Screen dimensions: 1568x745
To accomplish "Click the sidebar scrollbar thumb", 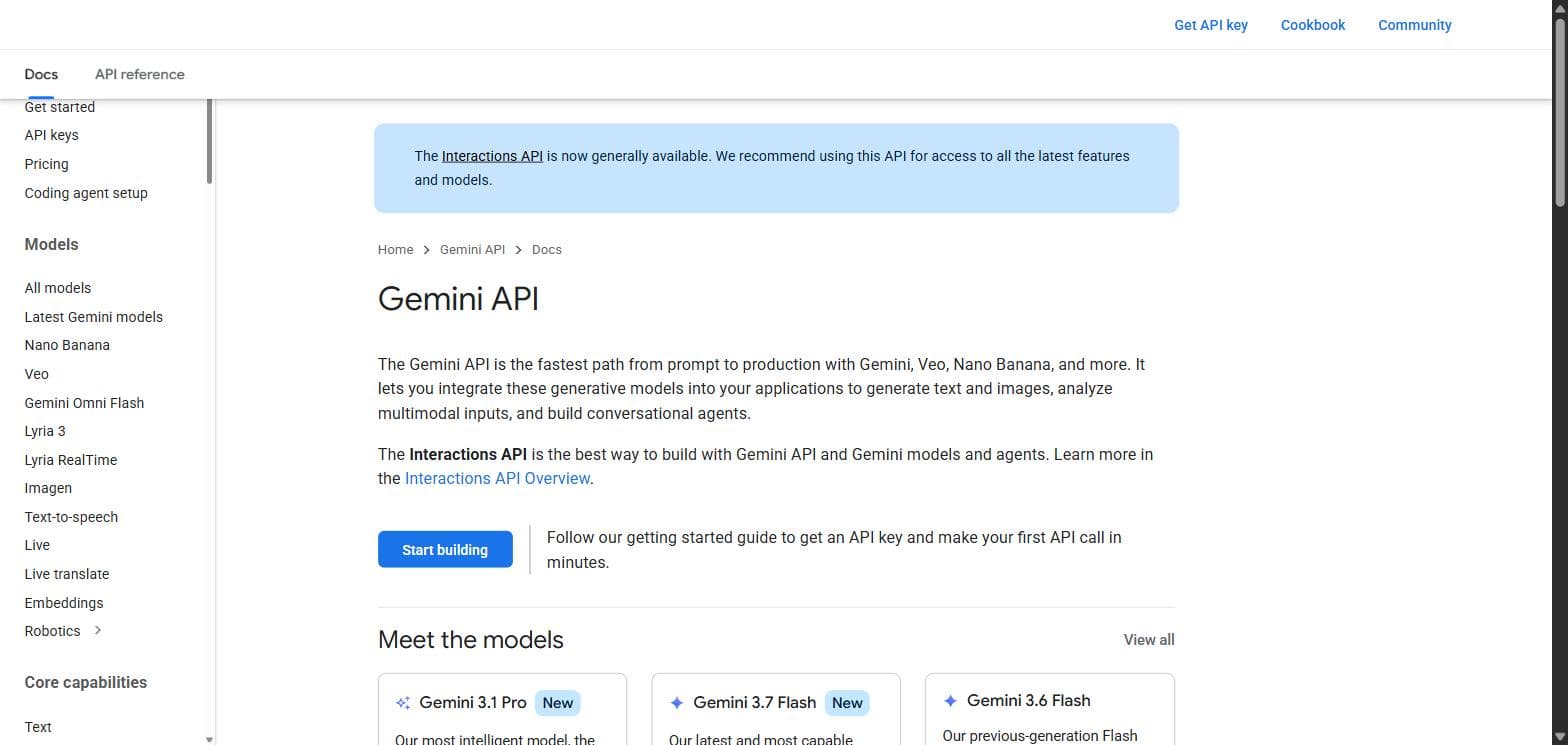I will pyautogui.click(x=209, y=140).
